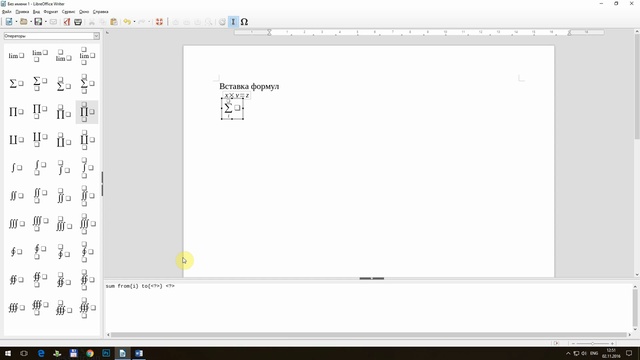Open the Вид menu
The height and width of the screenshot is (360, 640).
coord(36,12)
